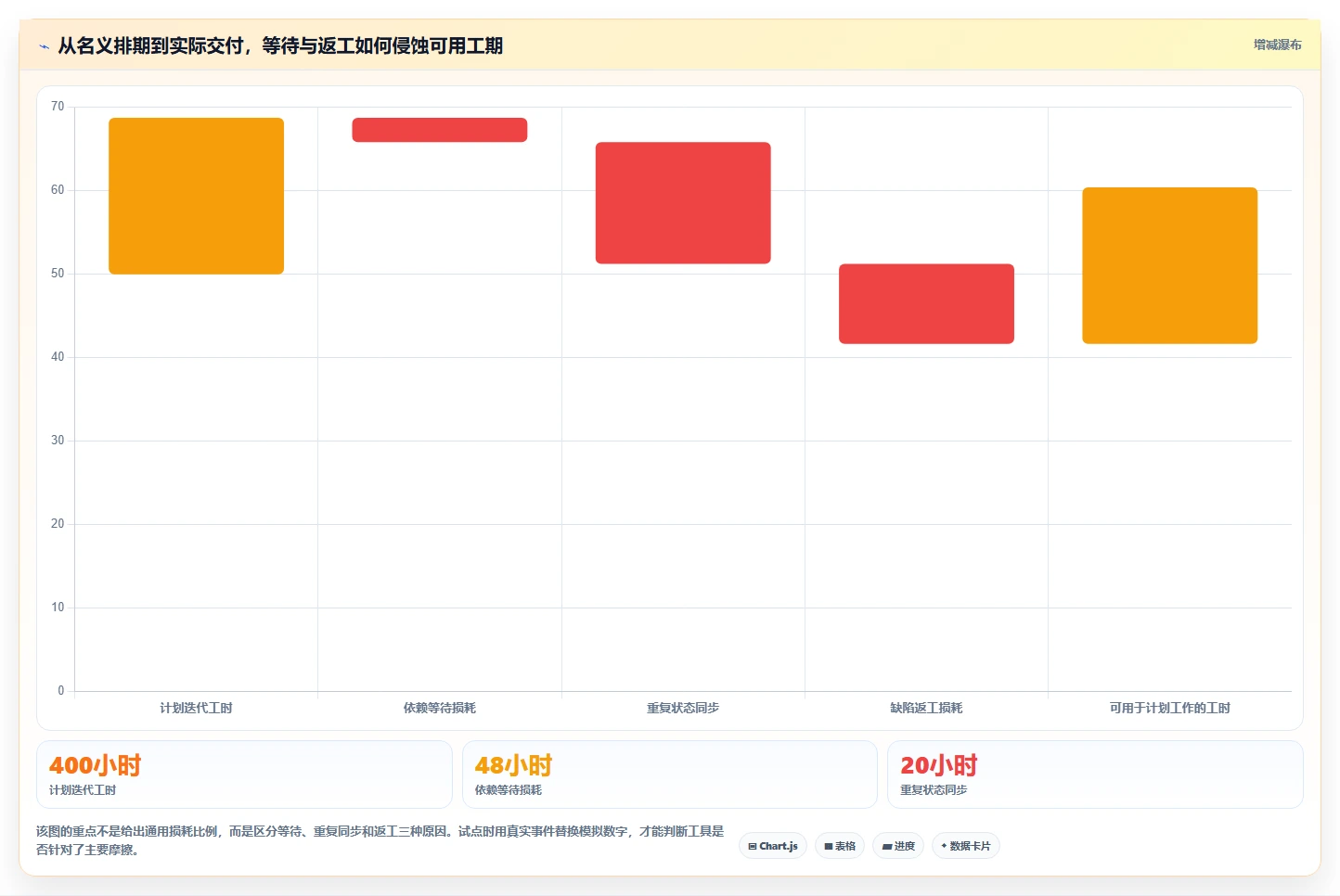The height and width of the screenshot is (896, 1340).
Task: Click the orange 计划迭代工时 bar
Action: [196, 196]
